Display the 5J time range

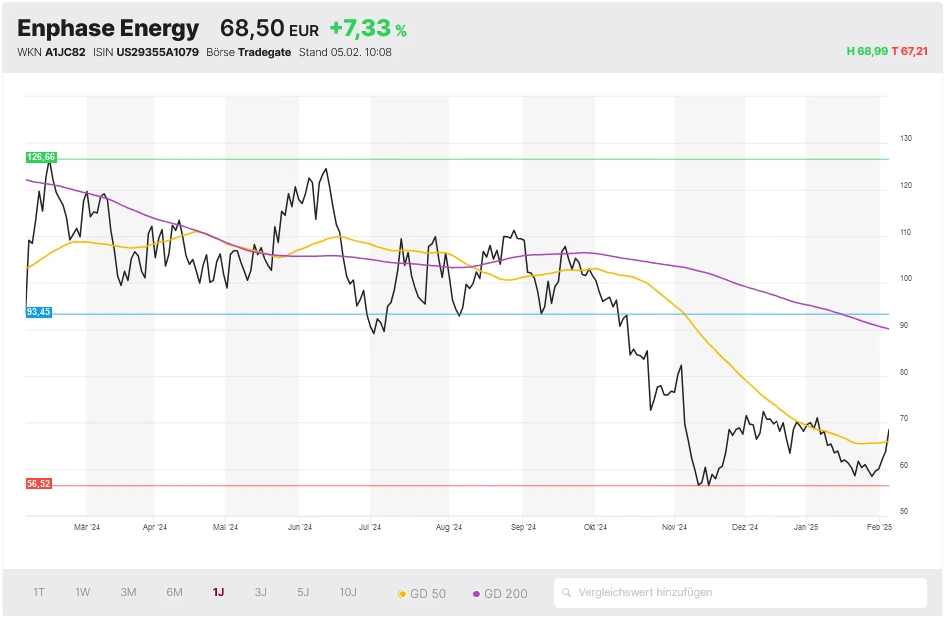coord(303,593)
